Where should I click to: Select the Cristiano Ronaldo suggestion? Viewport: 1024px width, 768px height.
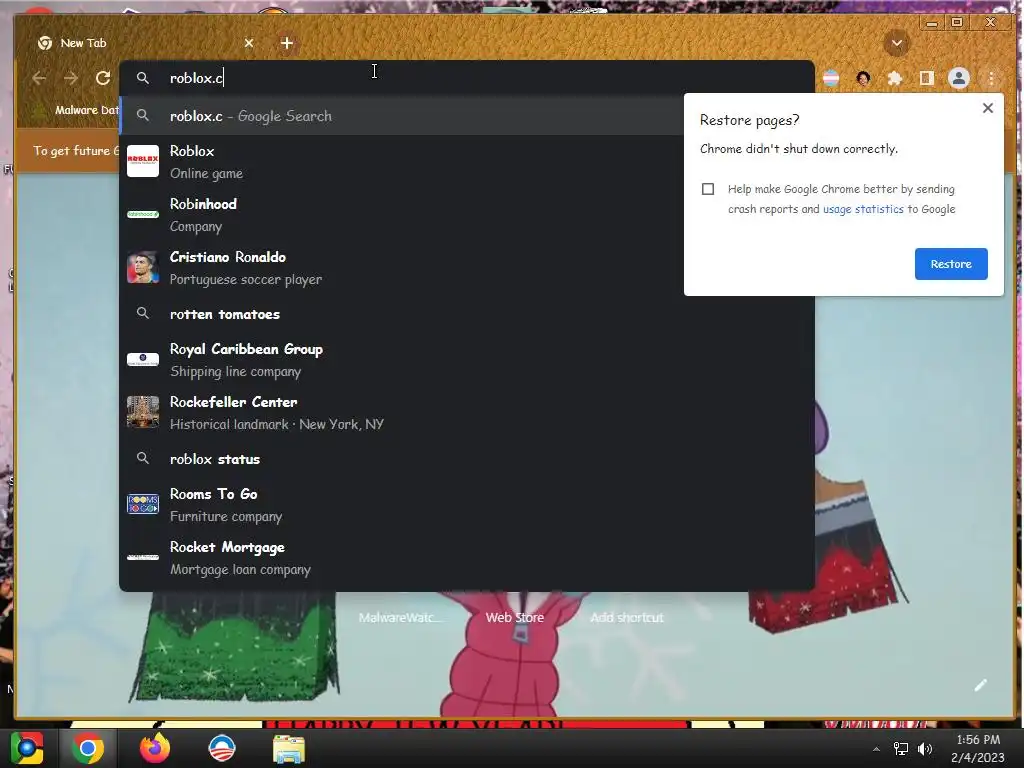[x=402, y=267]
